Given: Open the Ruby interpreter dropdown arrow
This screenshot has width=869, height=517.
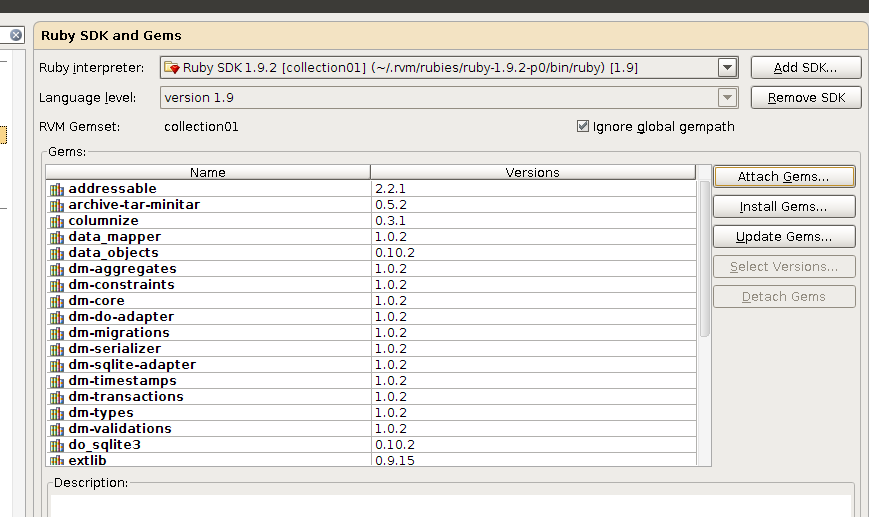Looking at the screenshot, I should [x=727, y=68].
